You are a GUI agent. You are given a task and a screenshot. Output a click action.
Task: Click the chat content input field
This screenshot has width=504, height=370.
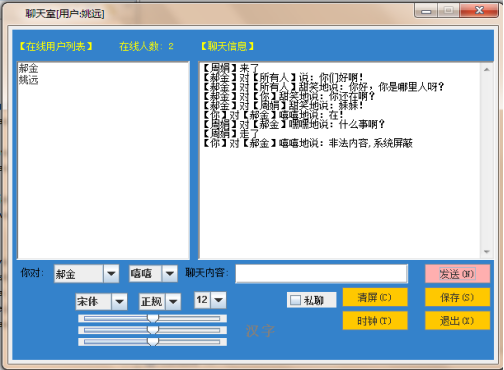pos(321,274)
